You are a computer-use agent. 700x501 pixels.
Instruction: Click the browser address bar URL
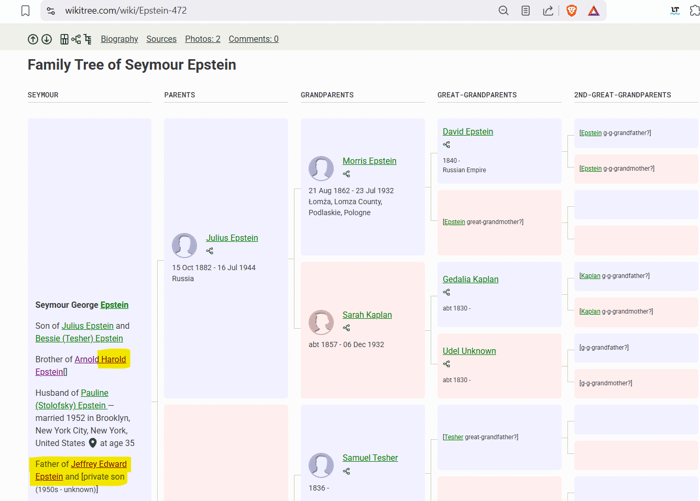point(126,11)
